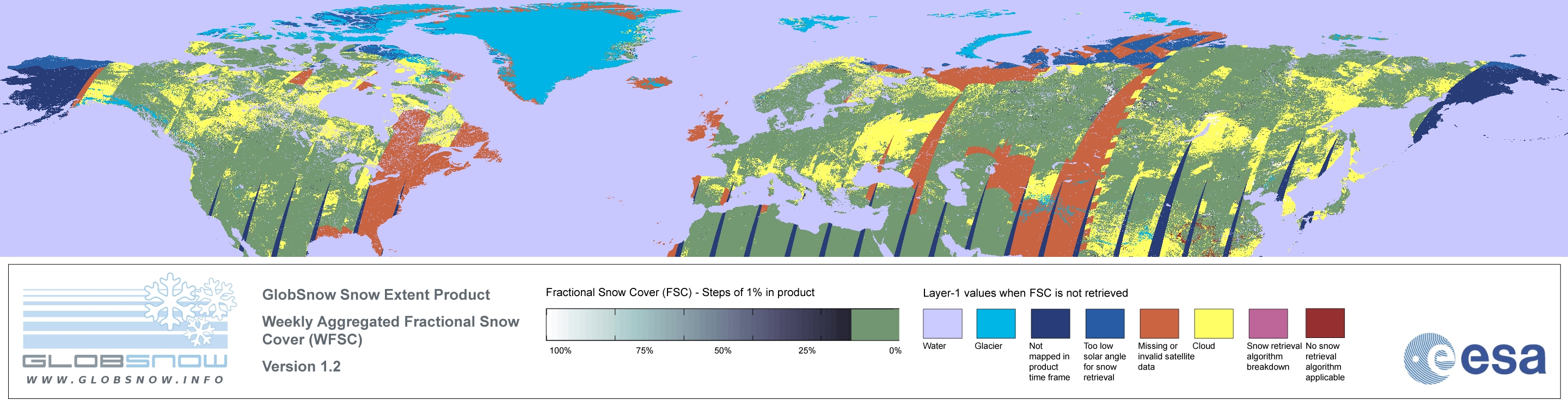The image size is (1568, 406).
Task: Click the '25%' scale label
Action: (806, 350)
